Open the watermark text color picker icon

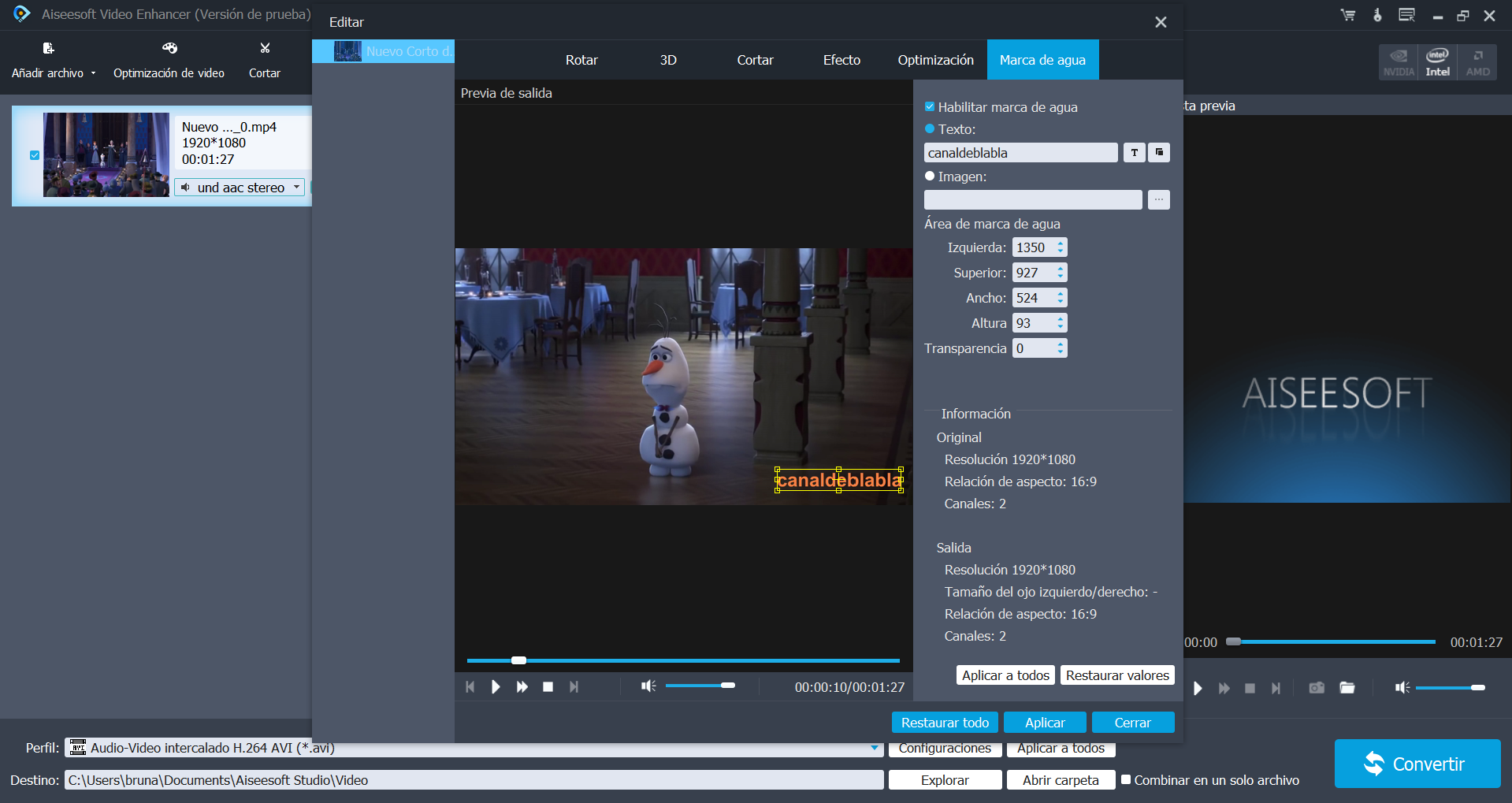pyautogui.click(x=1159, y=153)
